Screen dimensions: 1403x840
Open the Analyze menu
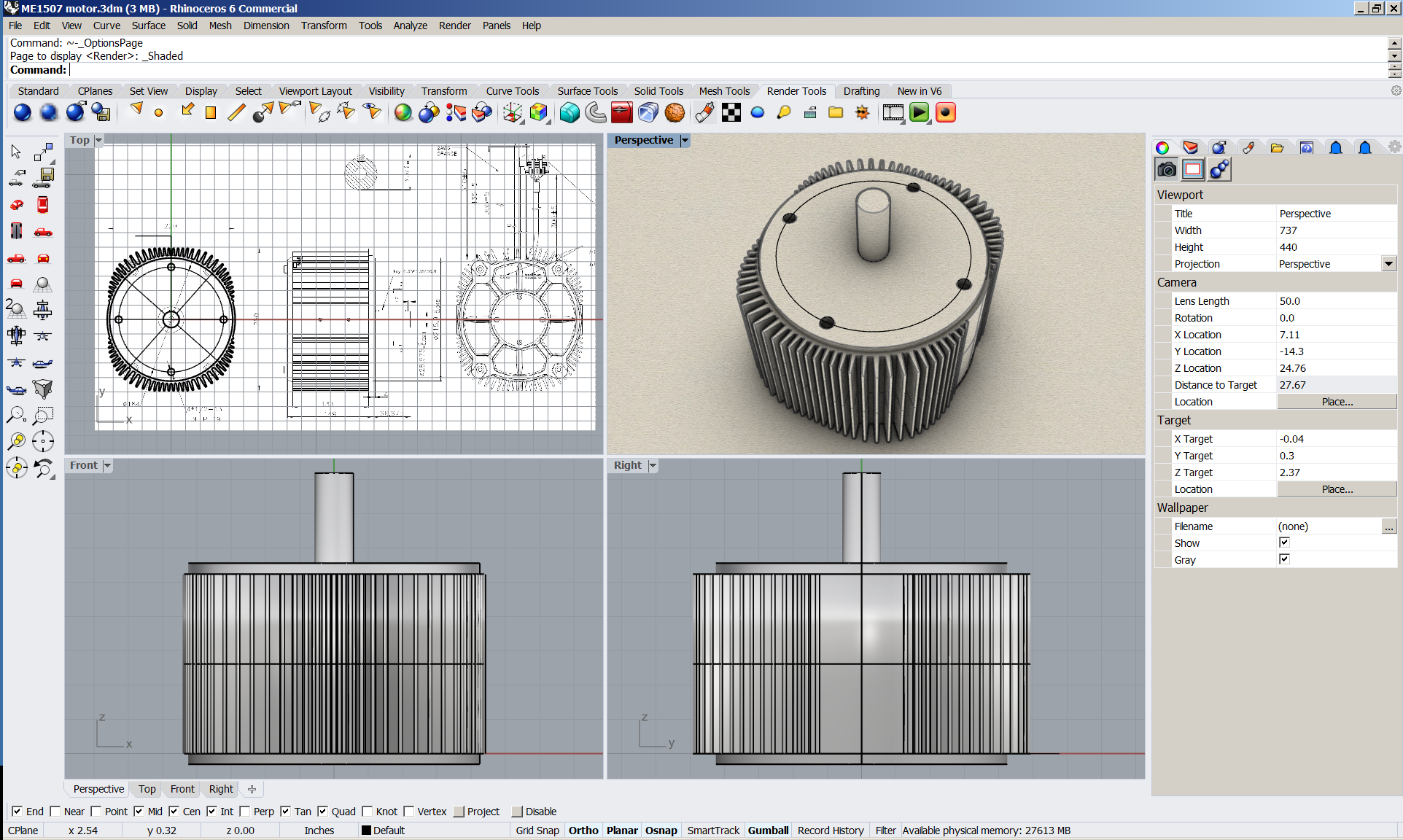click(x=411, y=26)
